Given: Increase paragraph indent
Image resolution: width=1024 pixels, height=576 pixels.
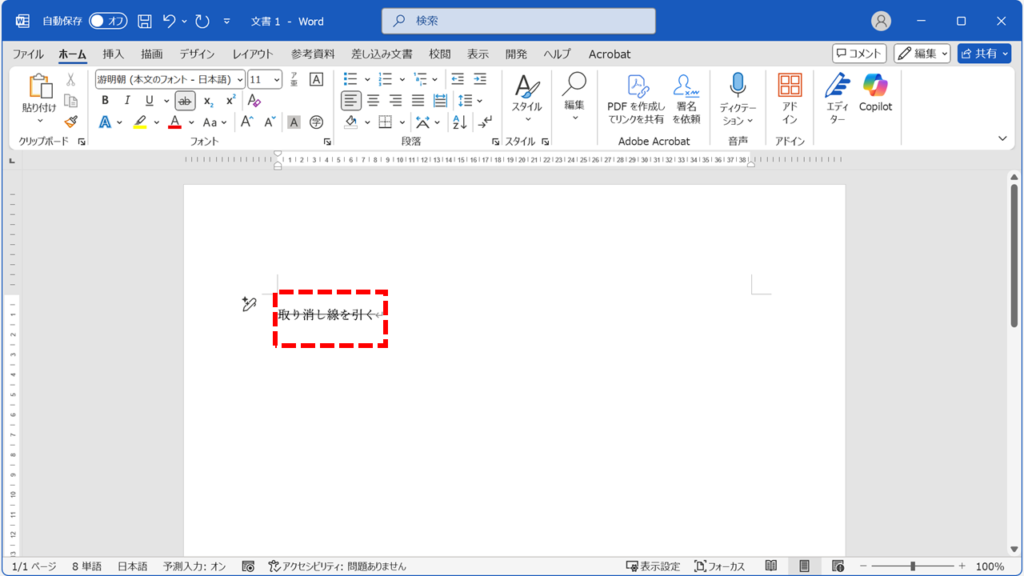Looking at the screenshot, I should pos(480,79).
